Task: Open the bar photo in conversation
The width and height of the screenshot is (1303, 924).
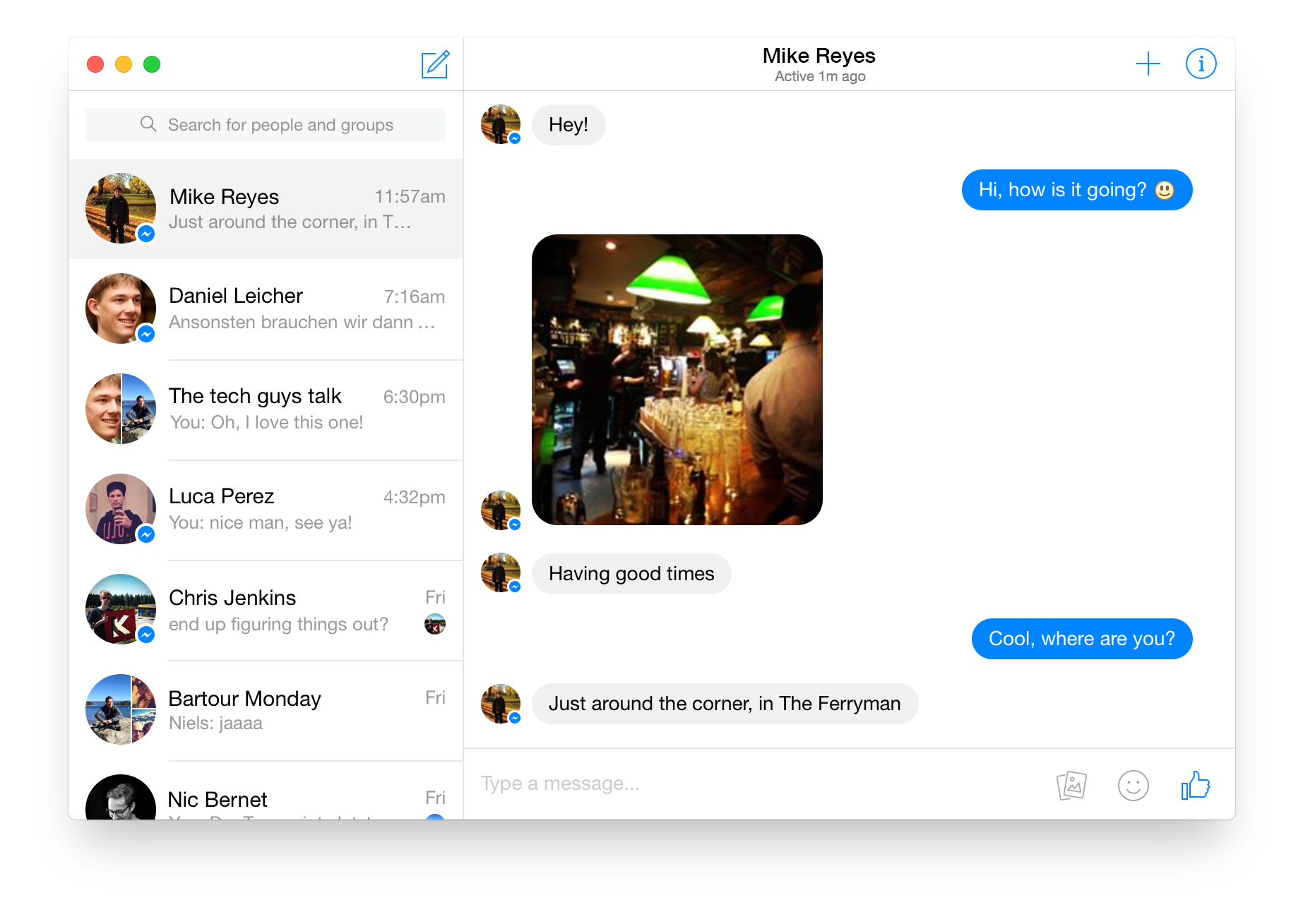Action: tap(677, 380)
